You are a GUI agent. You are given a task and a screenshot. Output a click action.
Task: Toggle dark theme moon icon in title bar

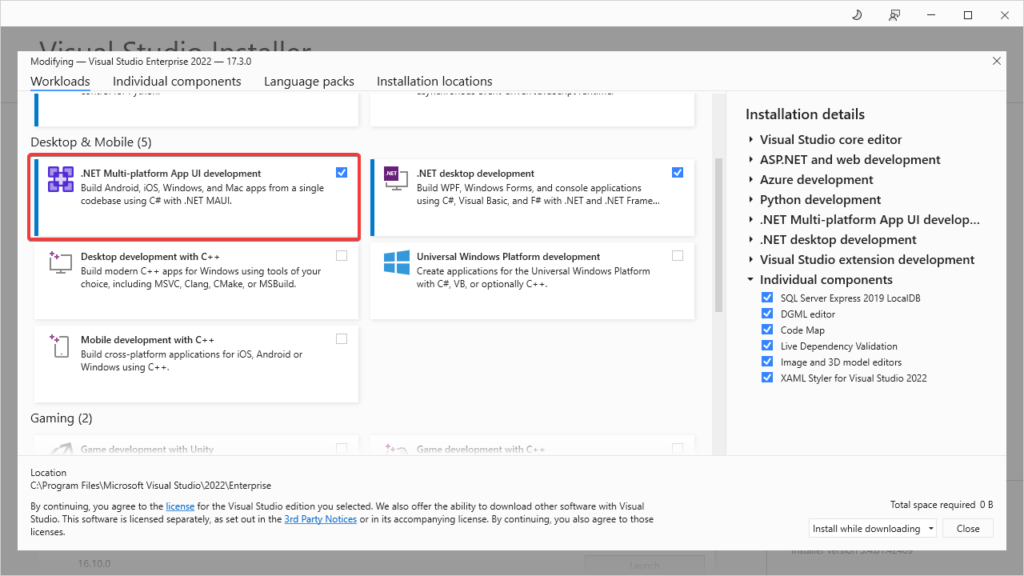(857, 15)
